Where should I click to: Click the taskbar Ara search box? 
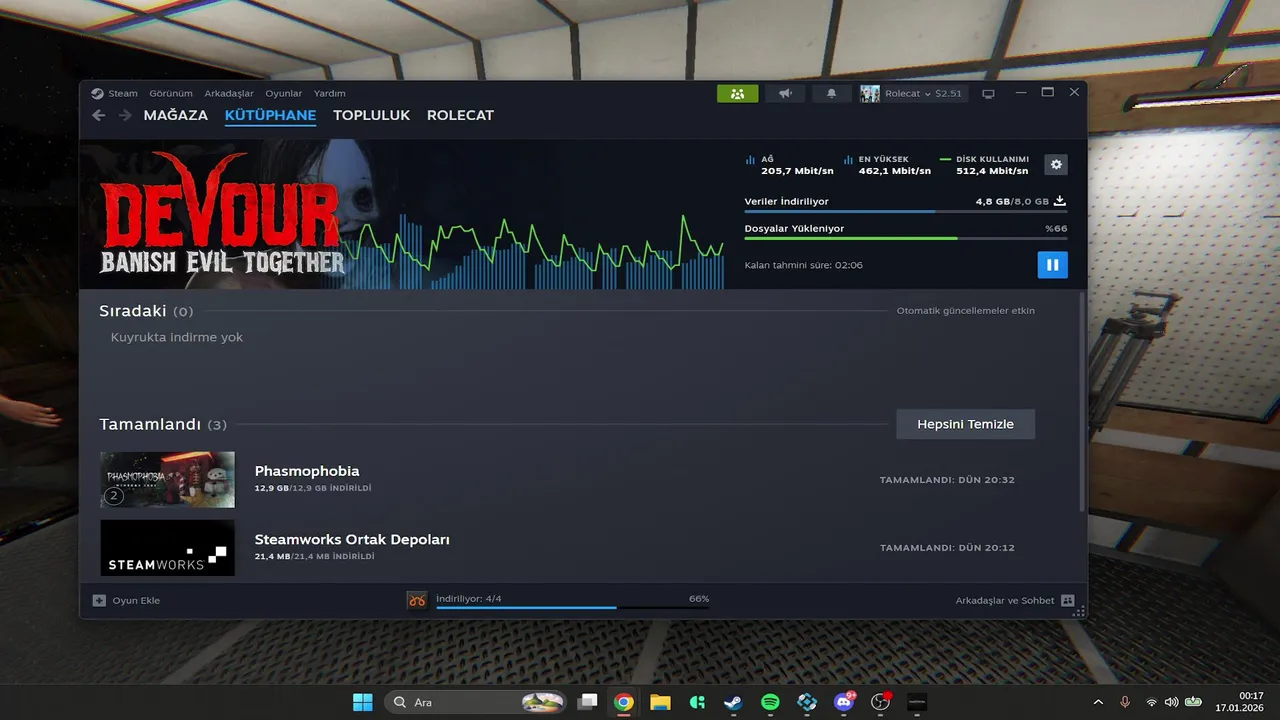[x=476, y=702]
